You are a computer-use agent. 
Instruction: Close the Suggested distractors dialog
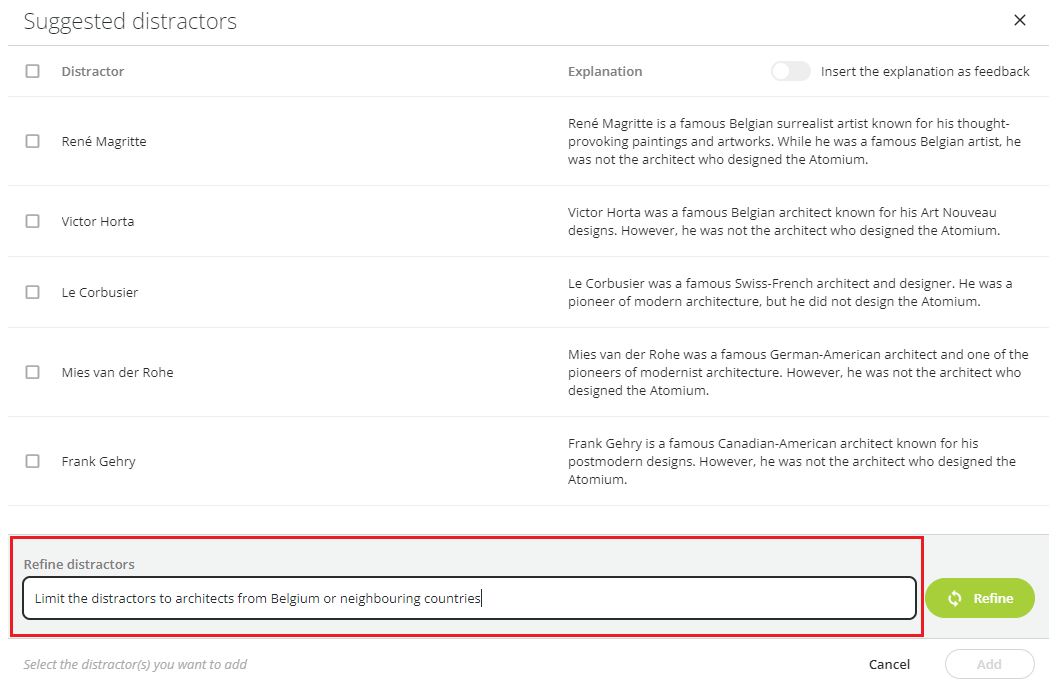(x=1019, y=20)
